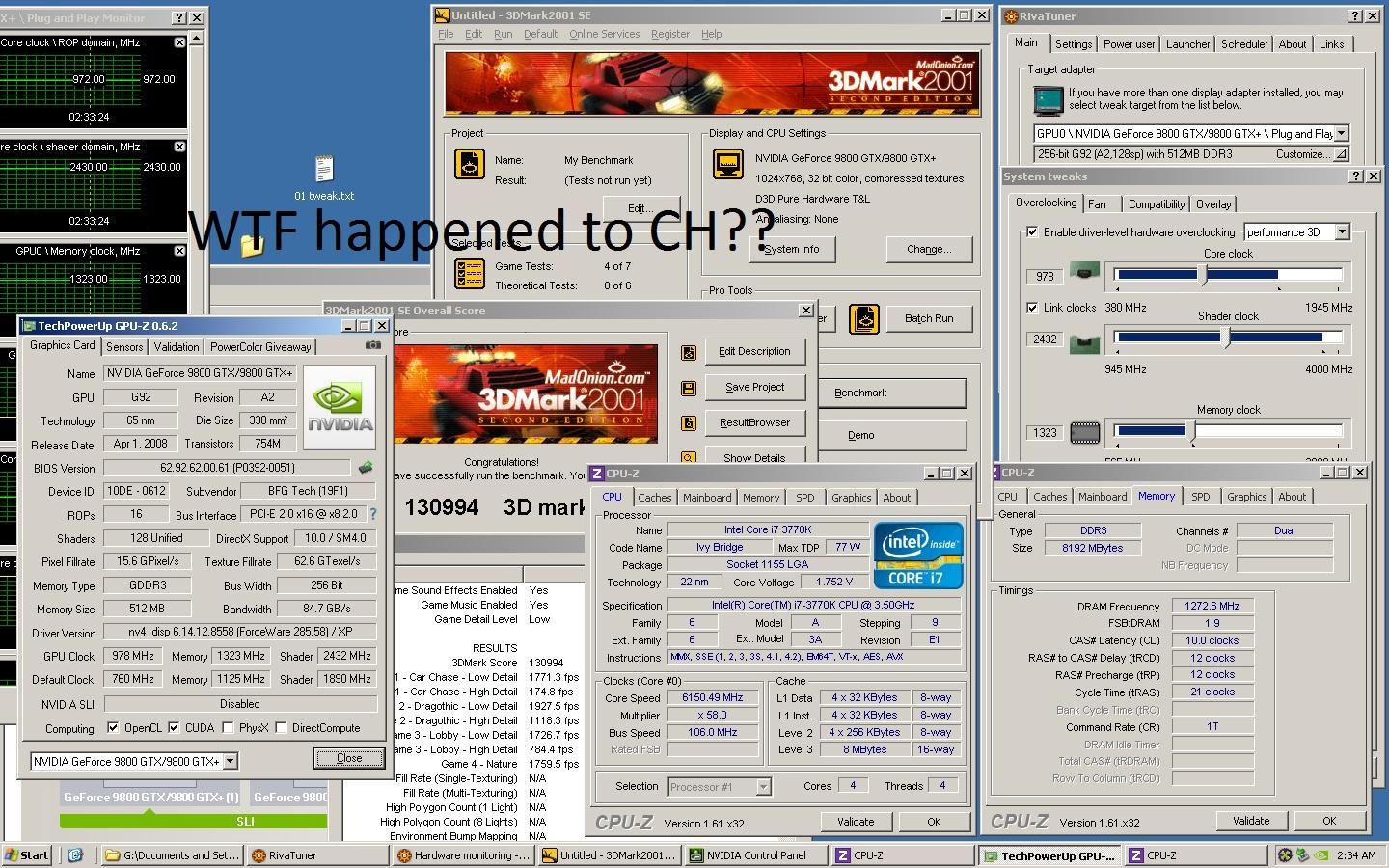Open RivaTuner target adapter dropdown
The height and width of the screenshot is (868, 1389).
coord(1341,134)
